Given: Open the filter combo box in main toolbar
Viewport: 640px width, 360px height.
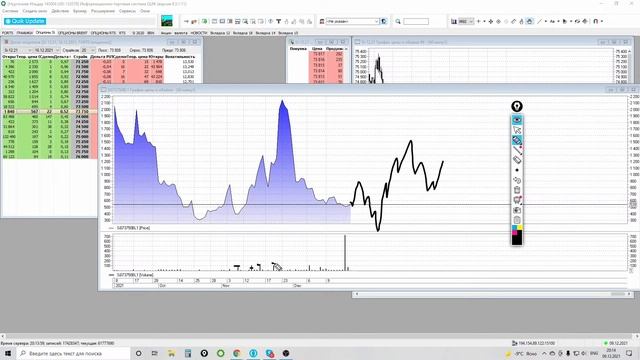Looking at the screenshot, I should (352, 21).
